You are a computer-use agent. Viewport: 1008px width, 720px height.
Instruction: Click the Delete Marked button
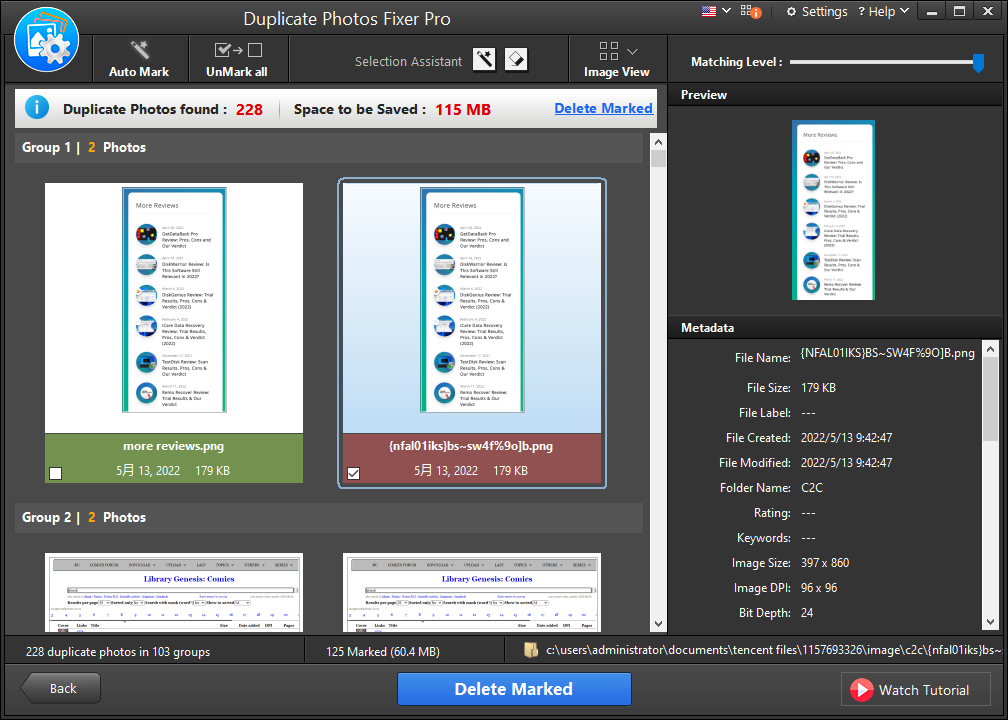coord(514,689)
